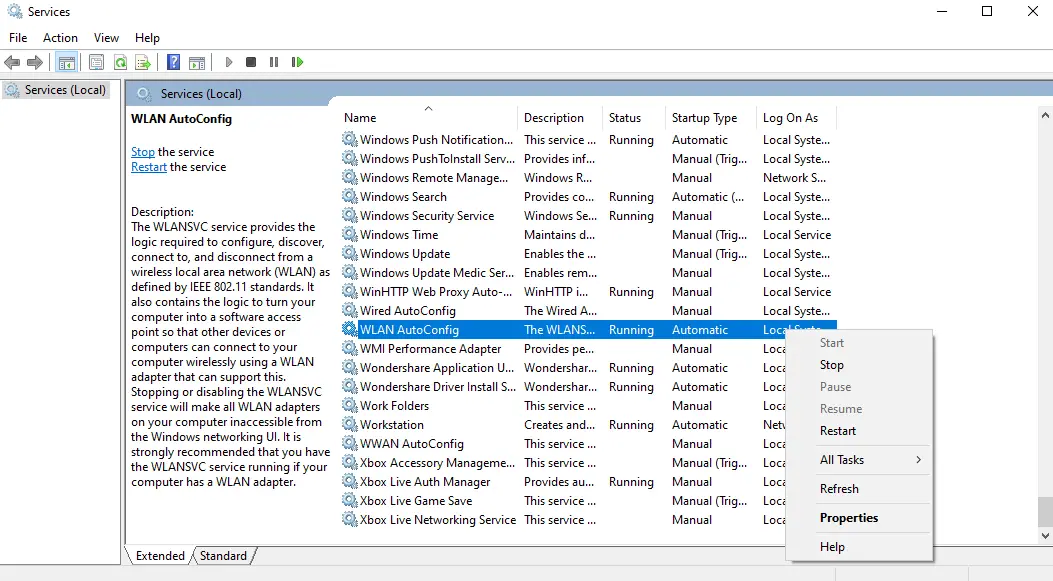Choose Restart in the context menu
1053x581 pixels.
(859, 431)
